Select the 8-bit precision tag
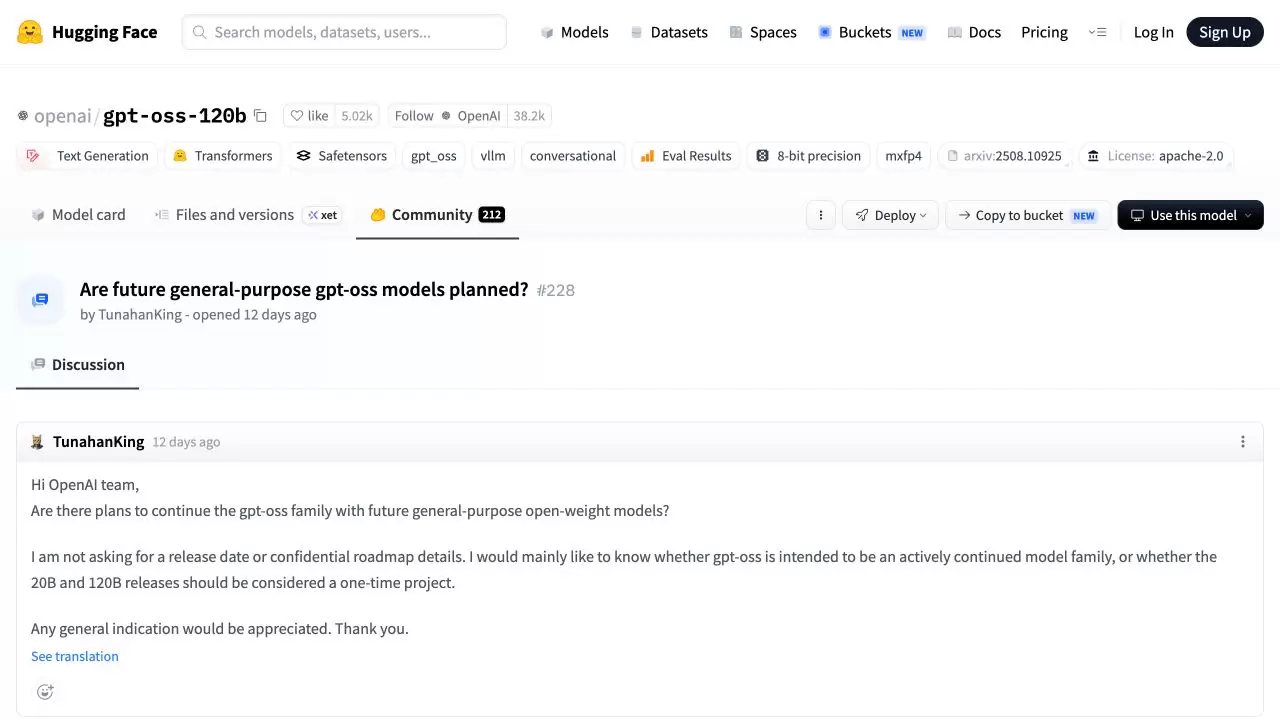This screenshot has height=720, width=1280. [808, 156]
